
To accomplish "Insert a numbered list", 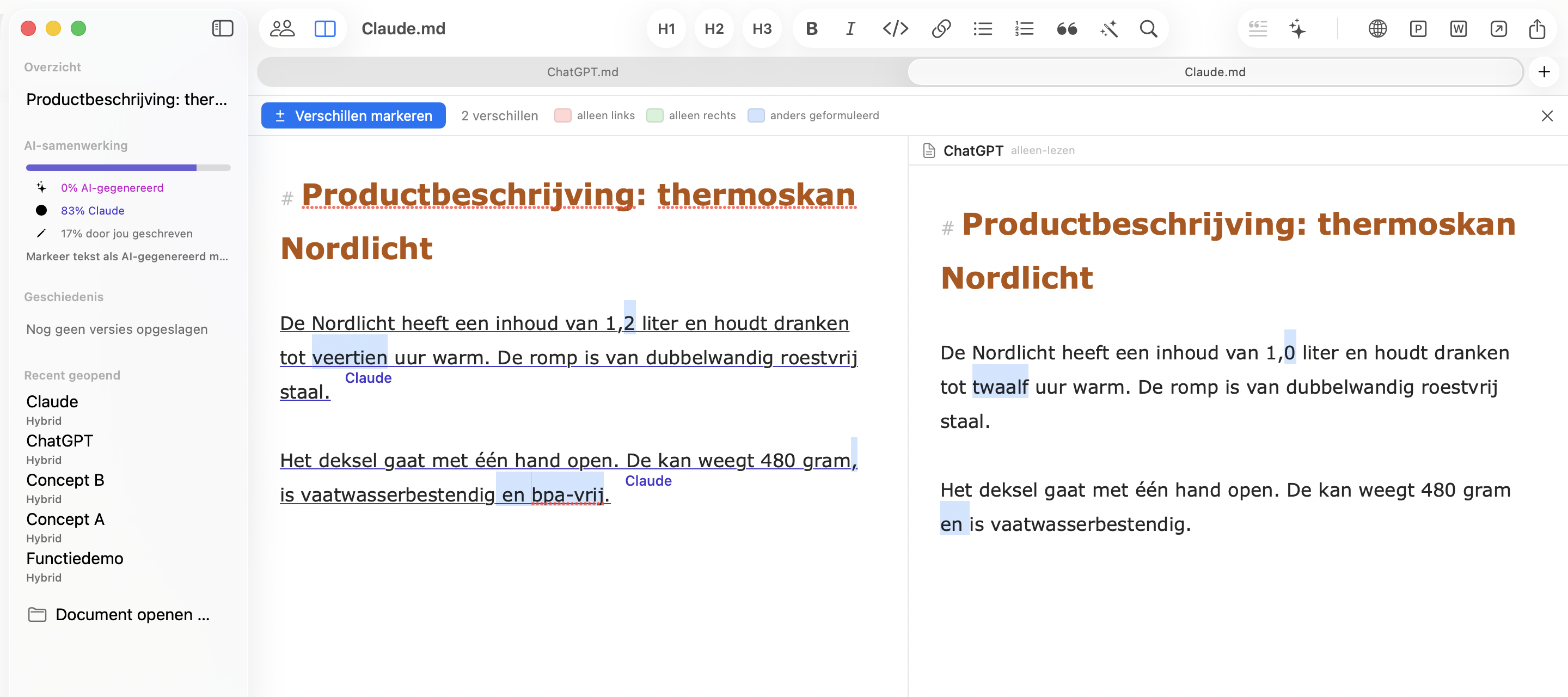I will point(1025,29).
